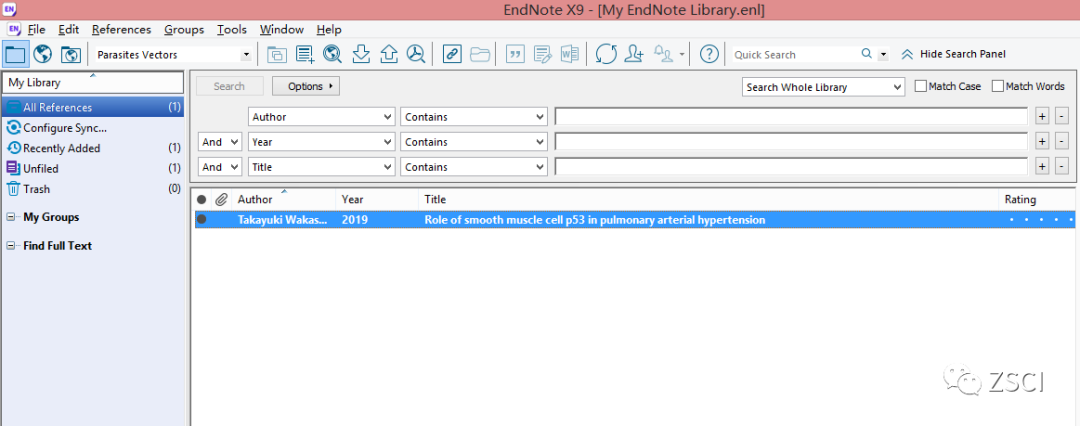Add search row with plus in Title row
Screen dimensions: 1080x426
pyautogui.click(x=1043, y=167)
